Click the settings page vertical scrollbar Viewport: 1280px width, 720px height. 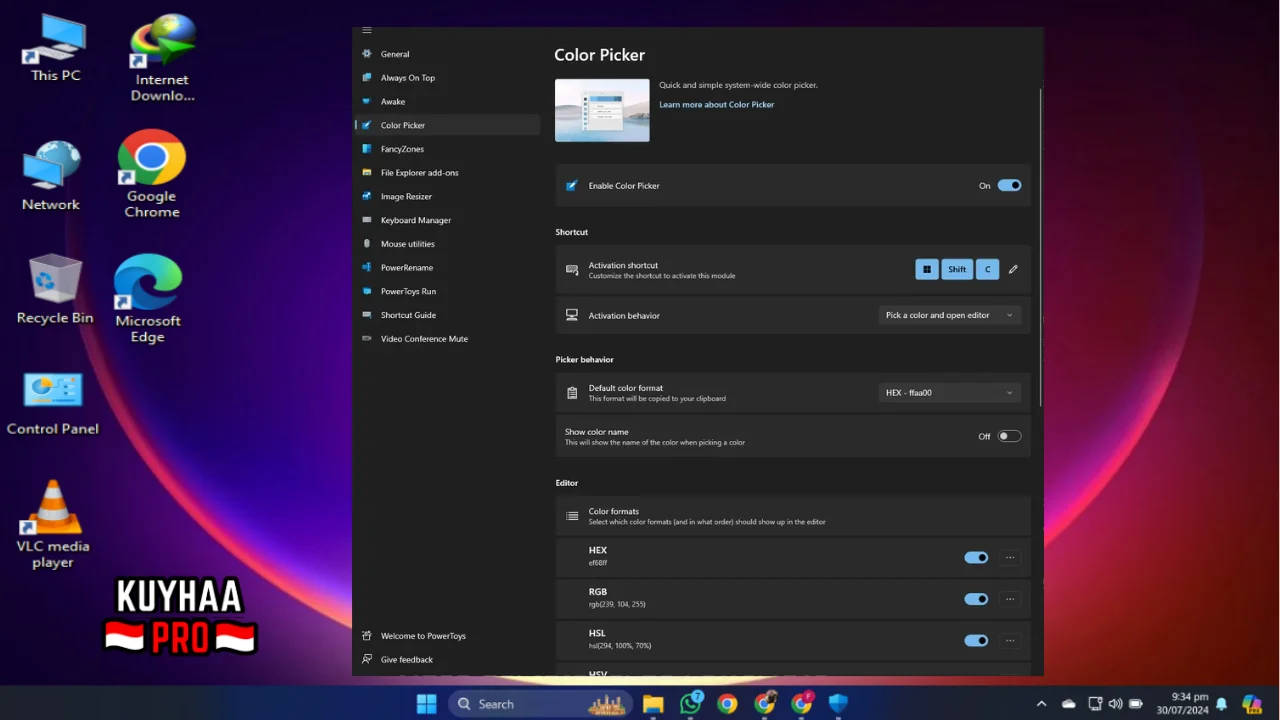click(x=1041, y=246)
